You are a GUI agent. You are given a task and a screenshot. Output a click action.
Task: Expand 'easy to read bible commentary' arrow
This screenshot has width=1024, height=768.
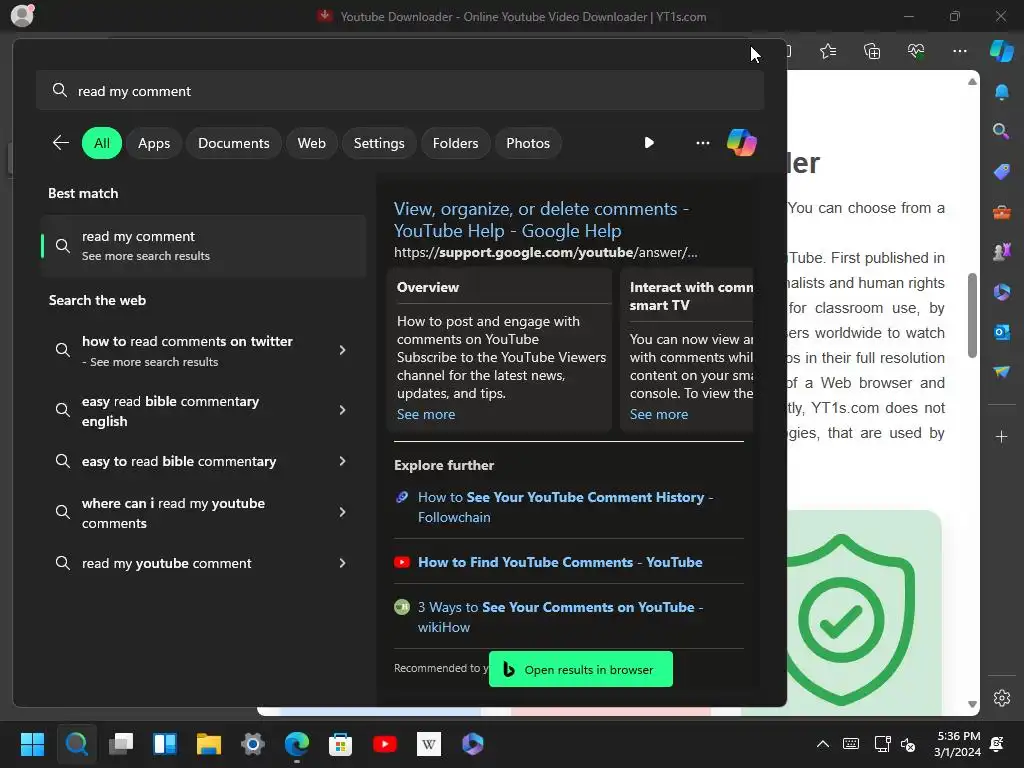click(x=342, y=461)
